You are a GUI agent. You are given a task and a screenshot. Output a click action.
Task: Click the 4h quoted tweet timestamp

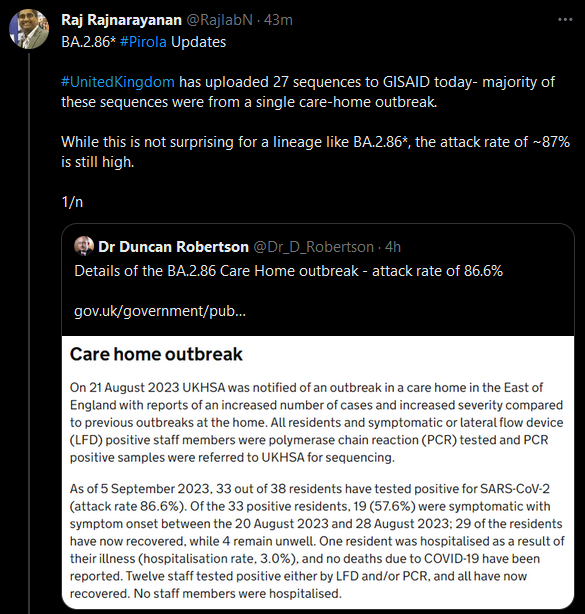[393, 247]
